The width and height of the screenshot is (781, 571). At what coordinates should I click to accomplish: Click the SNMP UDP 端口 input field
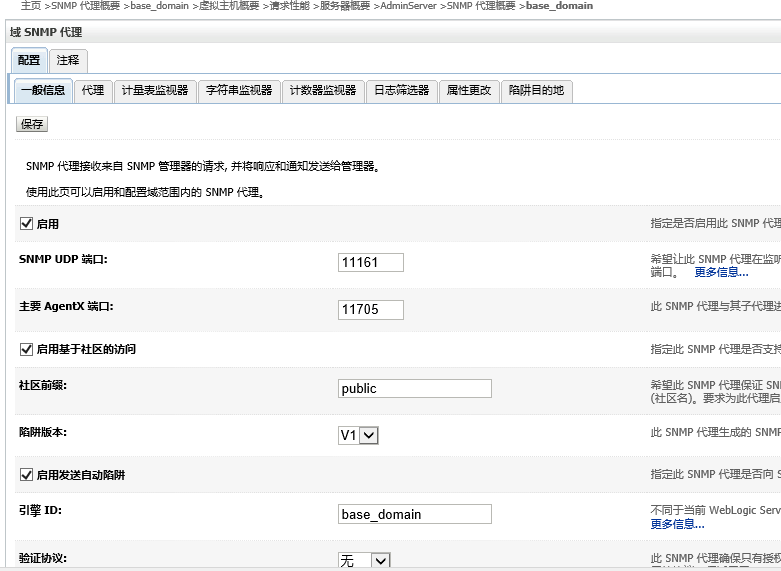tap(371, 263)
